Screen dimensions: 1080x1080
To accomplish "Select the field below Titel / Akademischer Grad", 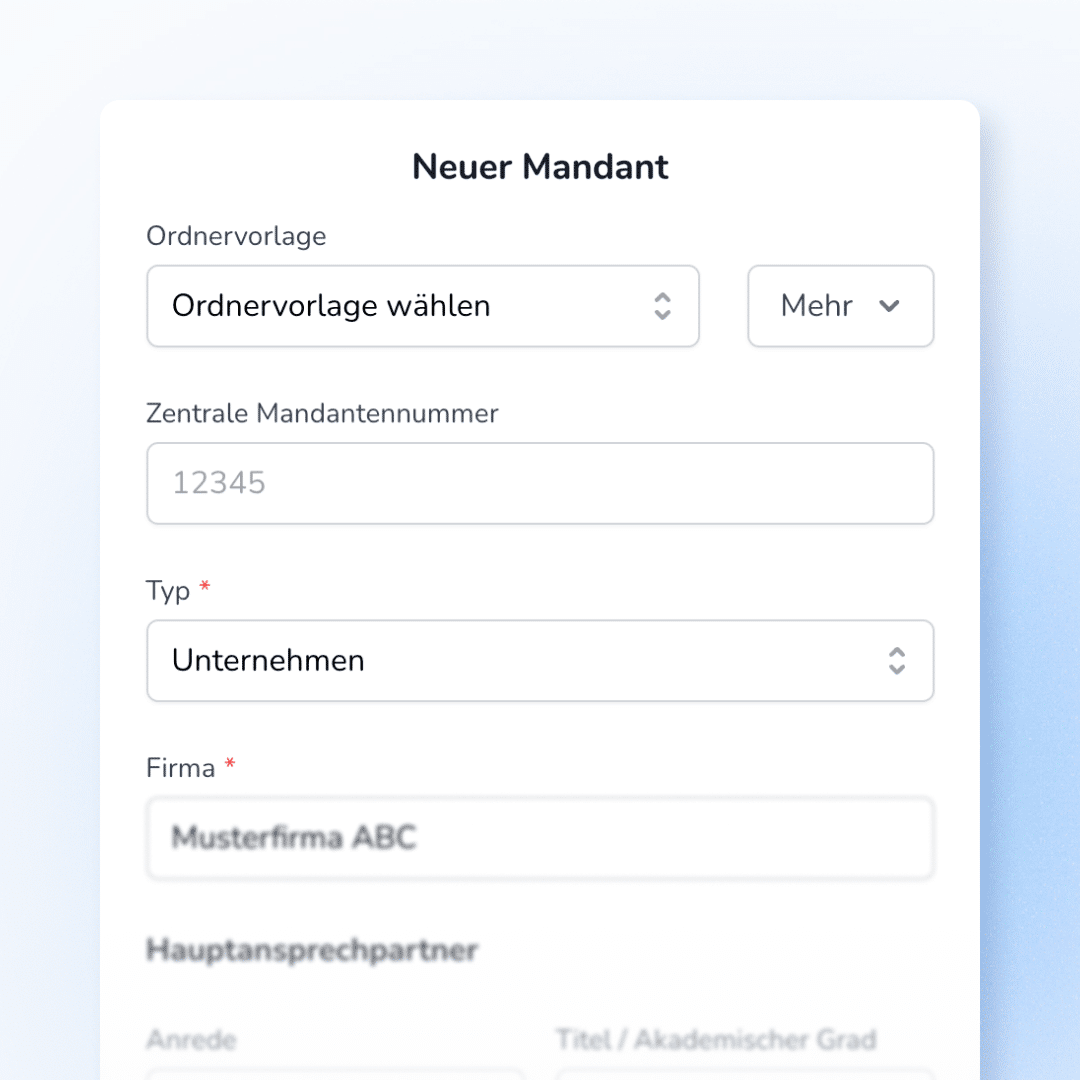I will (744, 1074).
